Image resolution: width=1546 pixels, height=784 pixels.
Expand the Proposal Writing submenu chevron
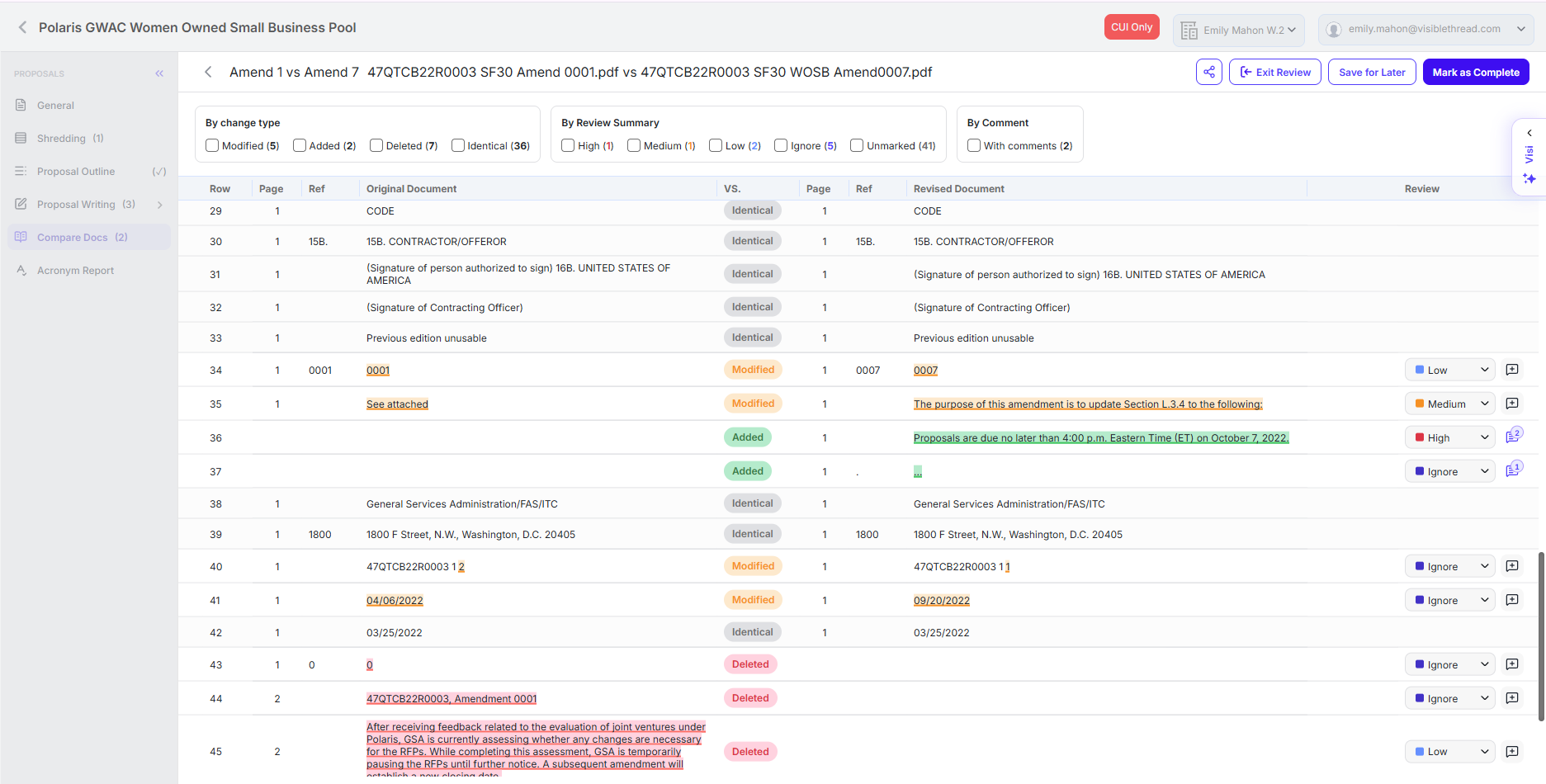click(159, 205)
